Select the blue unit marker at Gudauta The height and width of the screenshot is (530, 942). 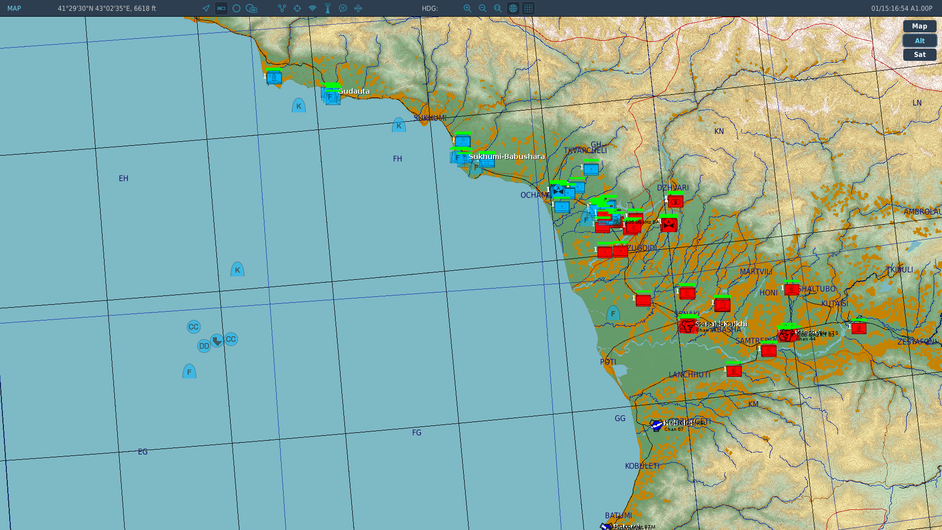pyautogui.click(x=331, y=94)
